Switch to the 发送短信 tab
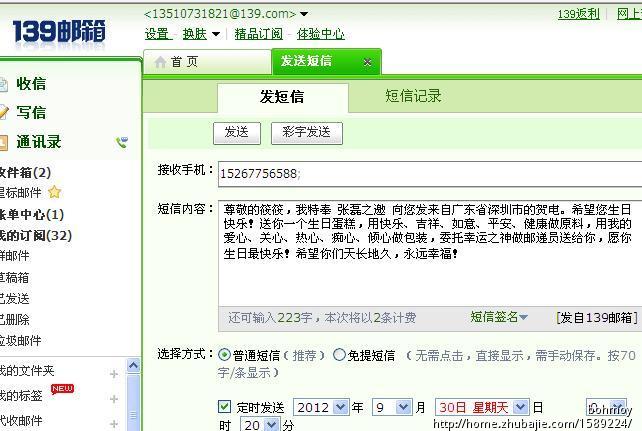642x431 pixels. click(327, 61)
